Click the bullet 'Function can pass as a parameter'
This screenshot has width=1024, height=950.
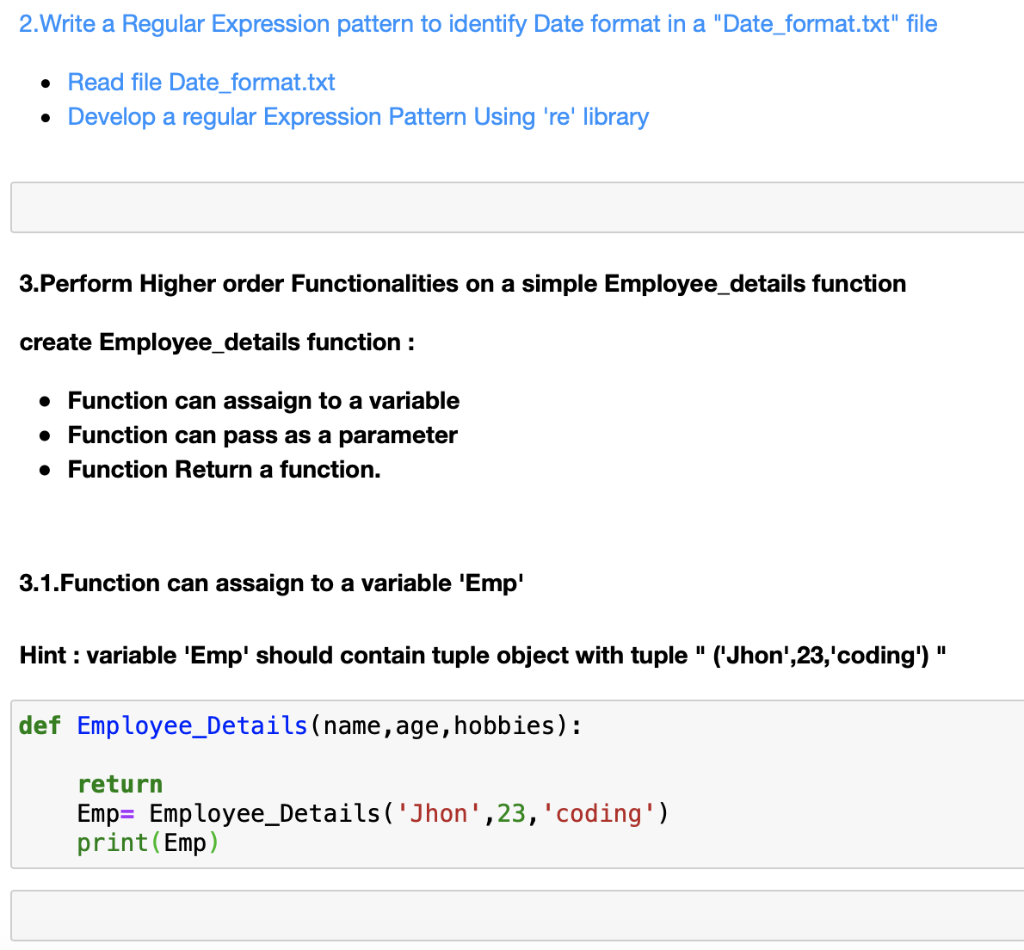(262, 435)
